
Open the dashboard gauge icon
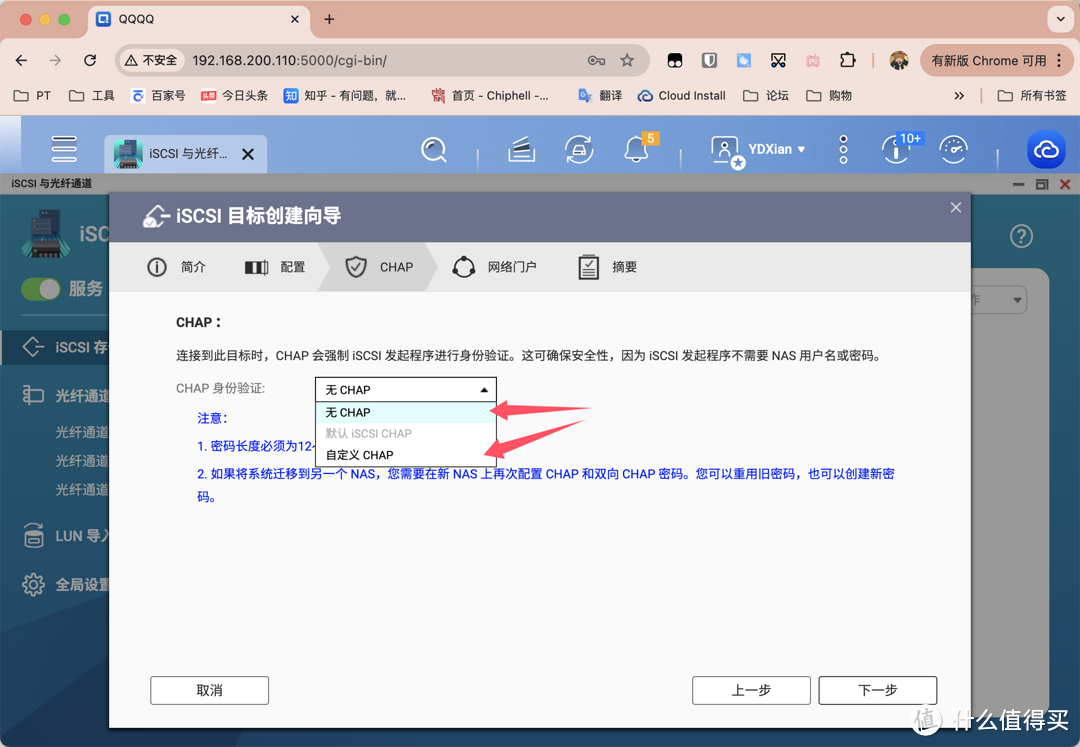(x=954, y=150)
